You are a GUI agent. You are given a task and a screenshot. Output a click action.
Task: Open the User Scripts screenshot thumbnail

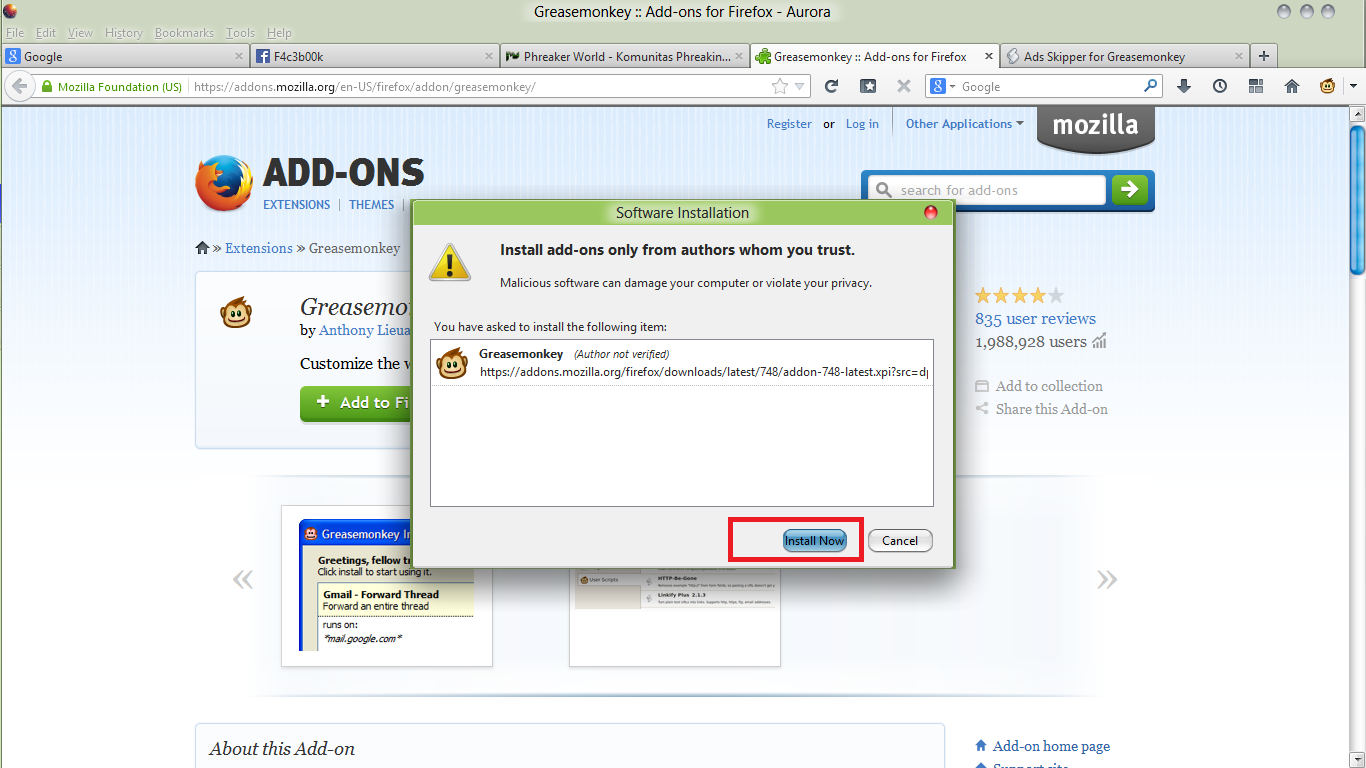tap(675, 617)
